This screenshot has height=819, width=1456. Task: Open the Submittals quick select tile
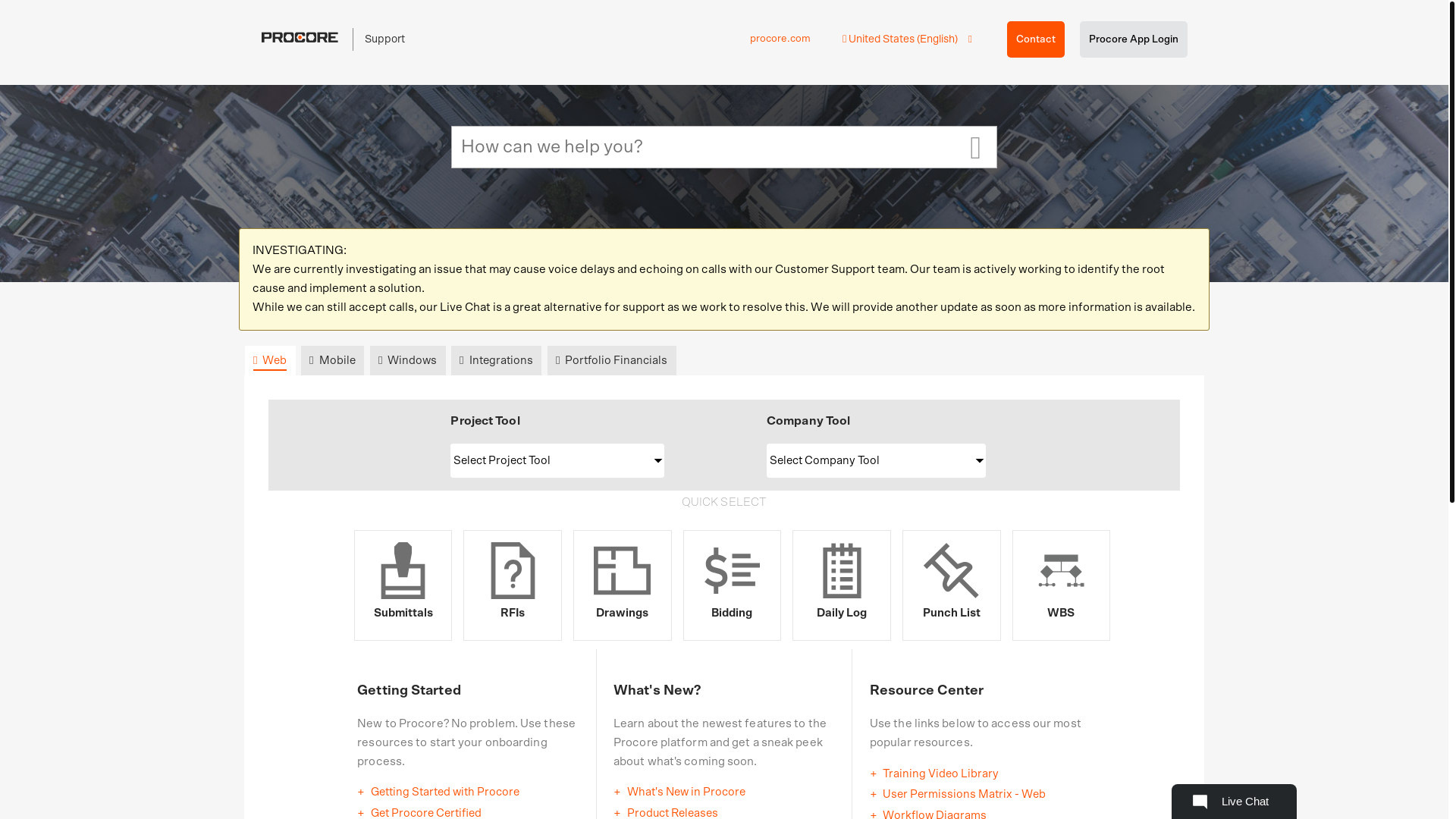403,585
